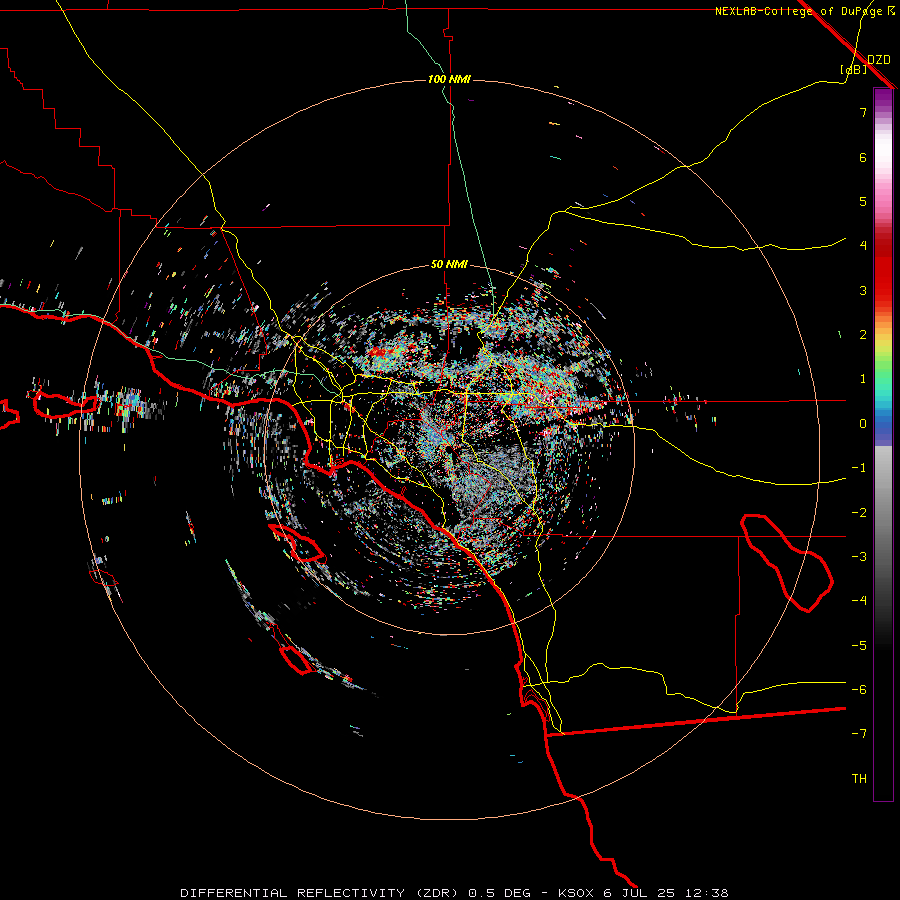Viewport: 900px width, 900px height.
Task: Select the 50 NMI range ring label
Action: 449,264
